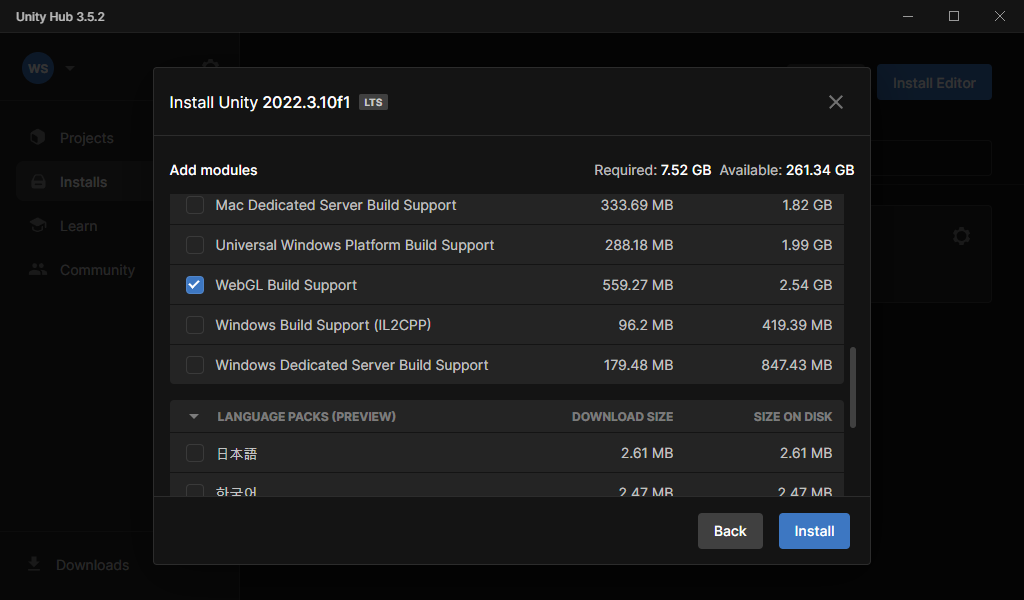This screenshot has height=600, width=1024.
Task: Click the modules list scrollbar
Action: [852, 388]
